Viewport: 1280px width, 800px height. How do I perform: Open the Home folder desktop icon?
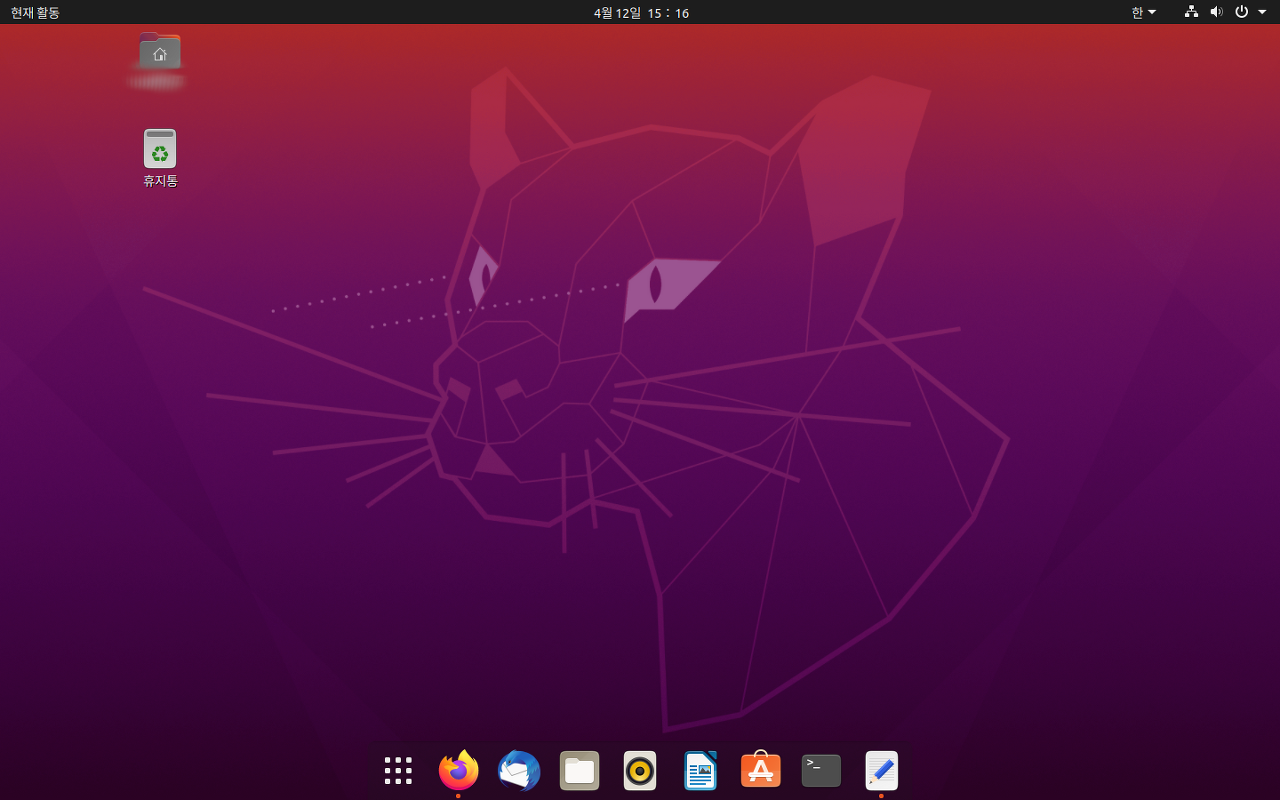pos(160,51)
